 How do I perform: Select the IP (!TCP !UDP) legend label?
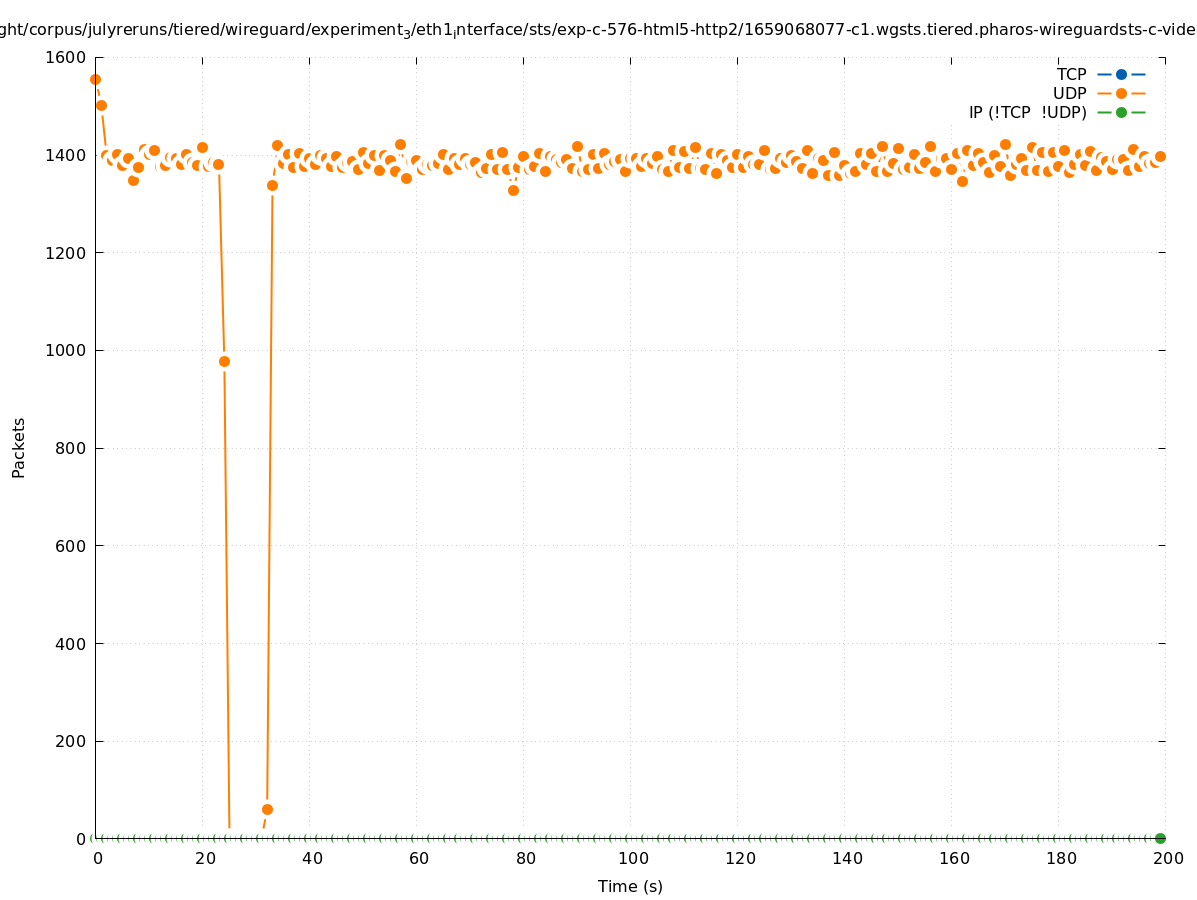point(1027,112)
